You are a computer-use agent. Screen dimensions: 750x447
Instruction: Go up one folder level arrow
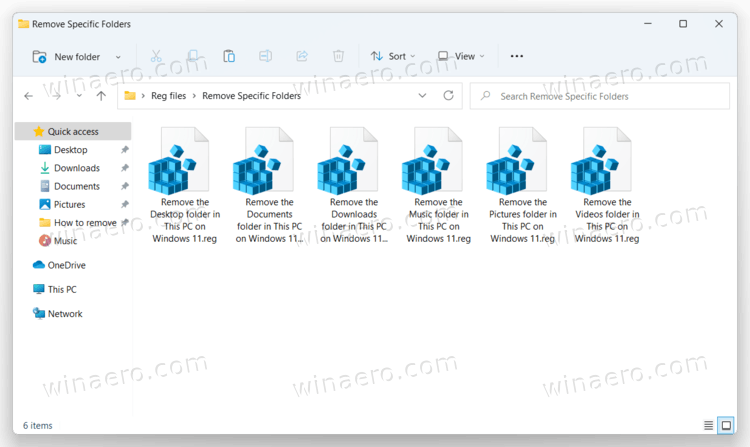101,96
